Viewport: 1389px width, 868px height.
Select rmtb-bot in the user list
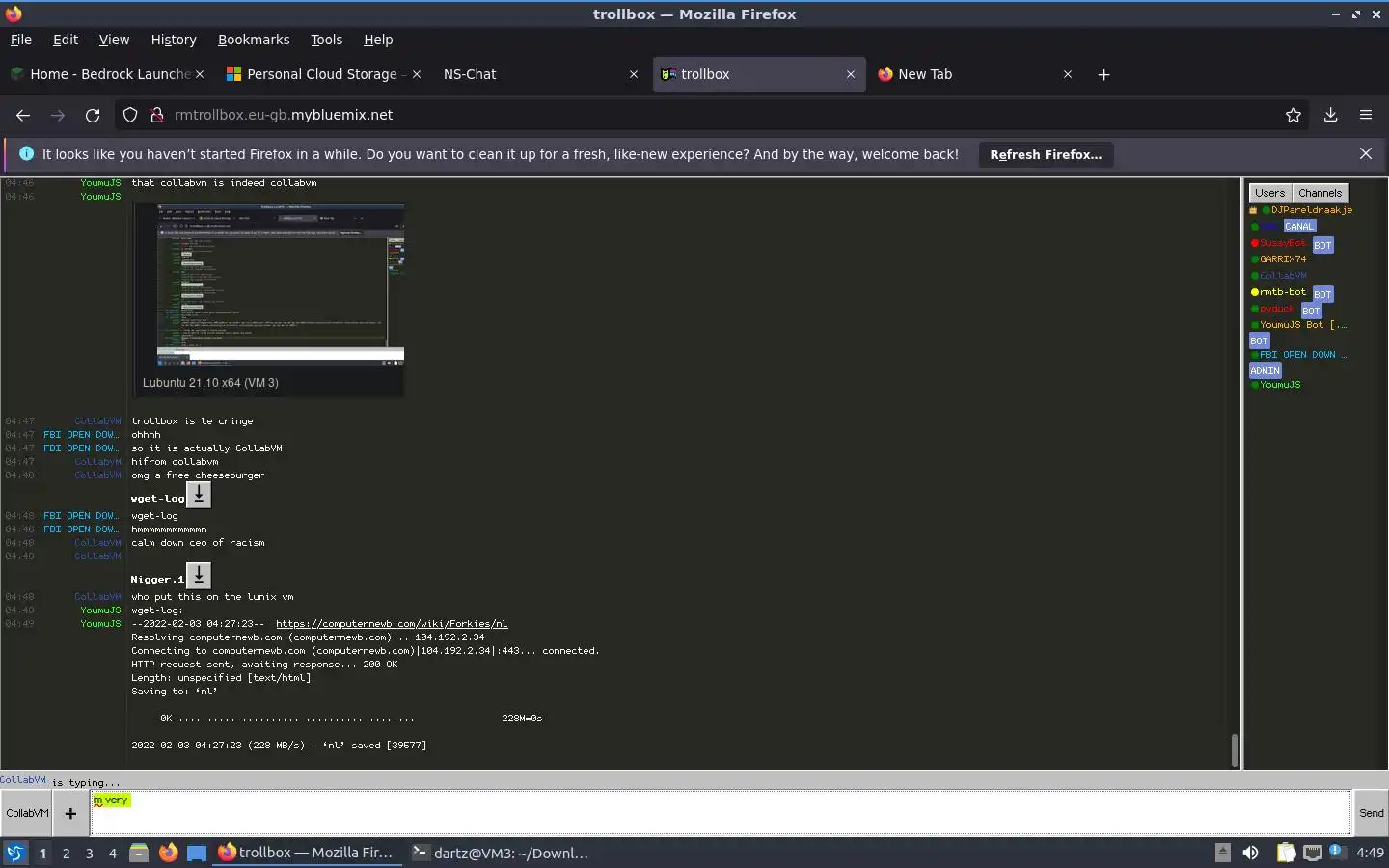[1283, 292]
